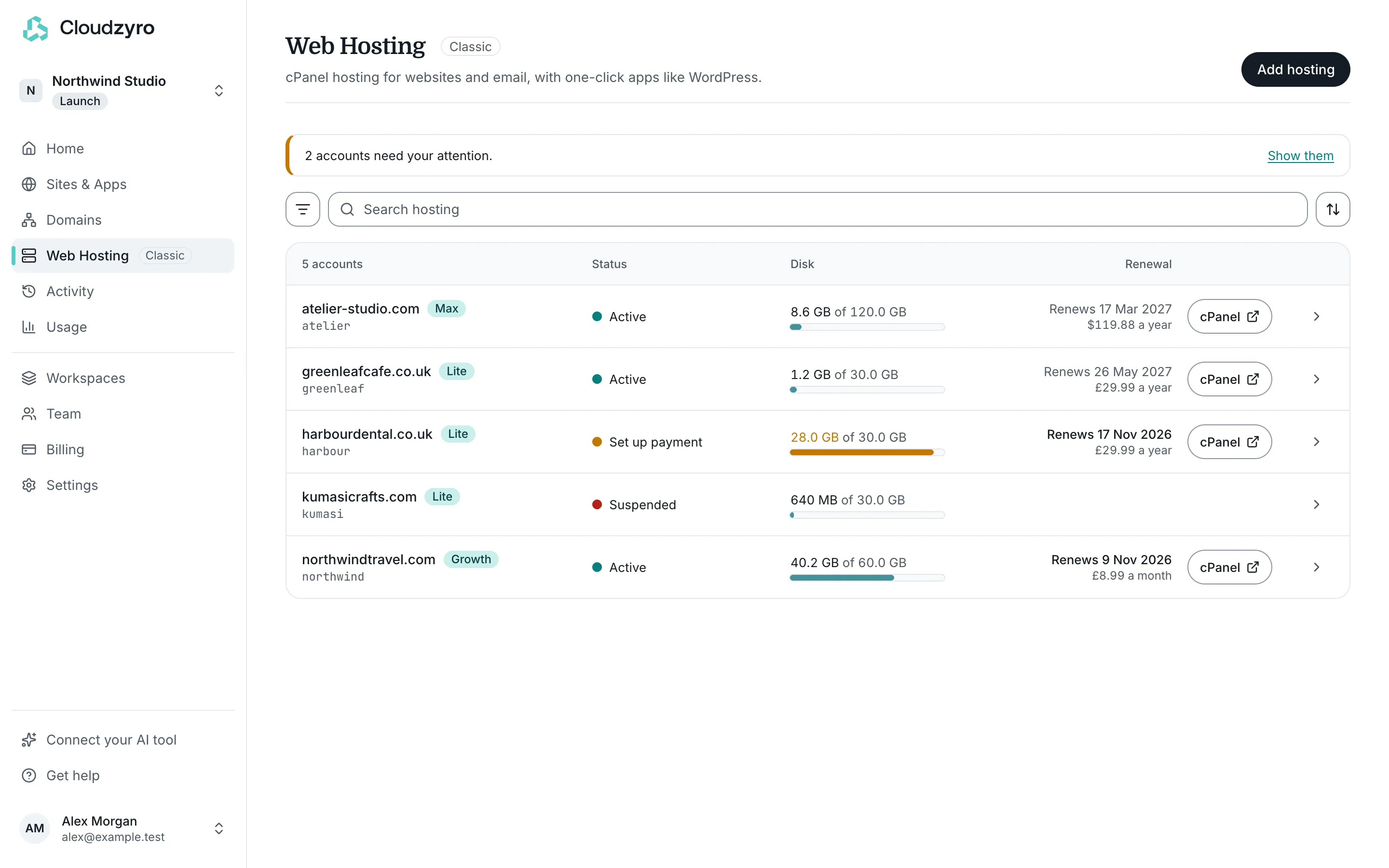Open the Alex Morgan account menu chevron
This screenshot has width=1389, height=868.
click(x=218, y=828)
